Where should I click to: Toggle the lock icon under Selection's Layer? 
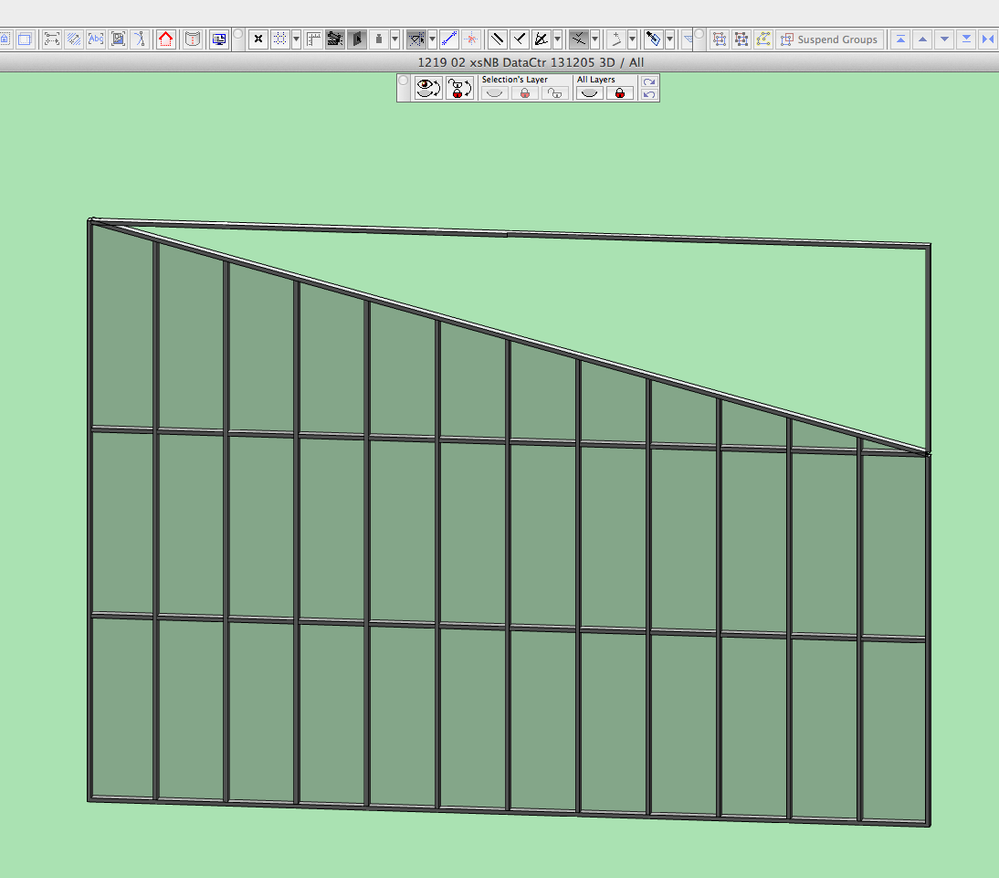[524, 91]
